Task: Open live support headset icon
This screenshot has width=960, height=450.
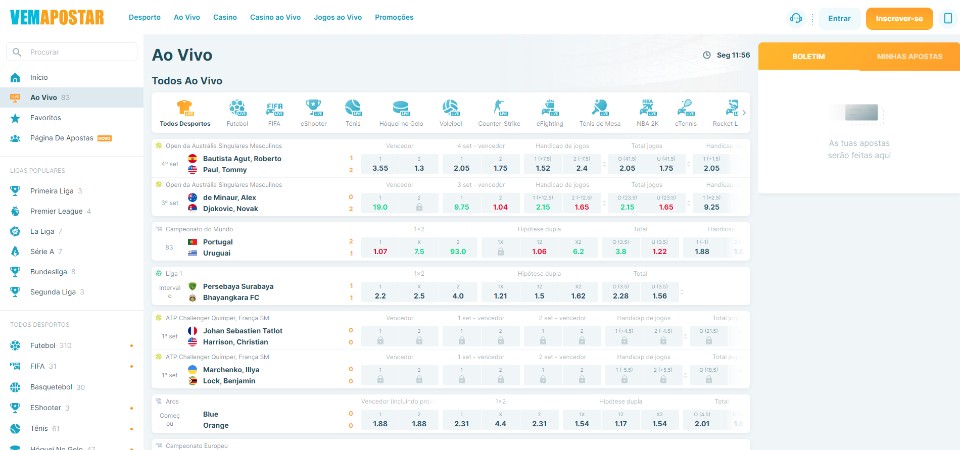Action: click(x=796, y=18)
